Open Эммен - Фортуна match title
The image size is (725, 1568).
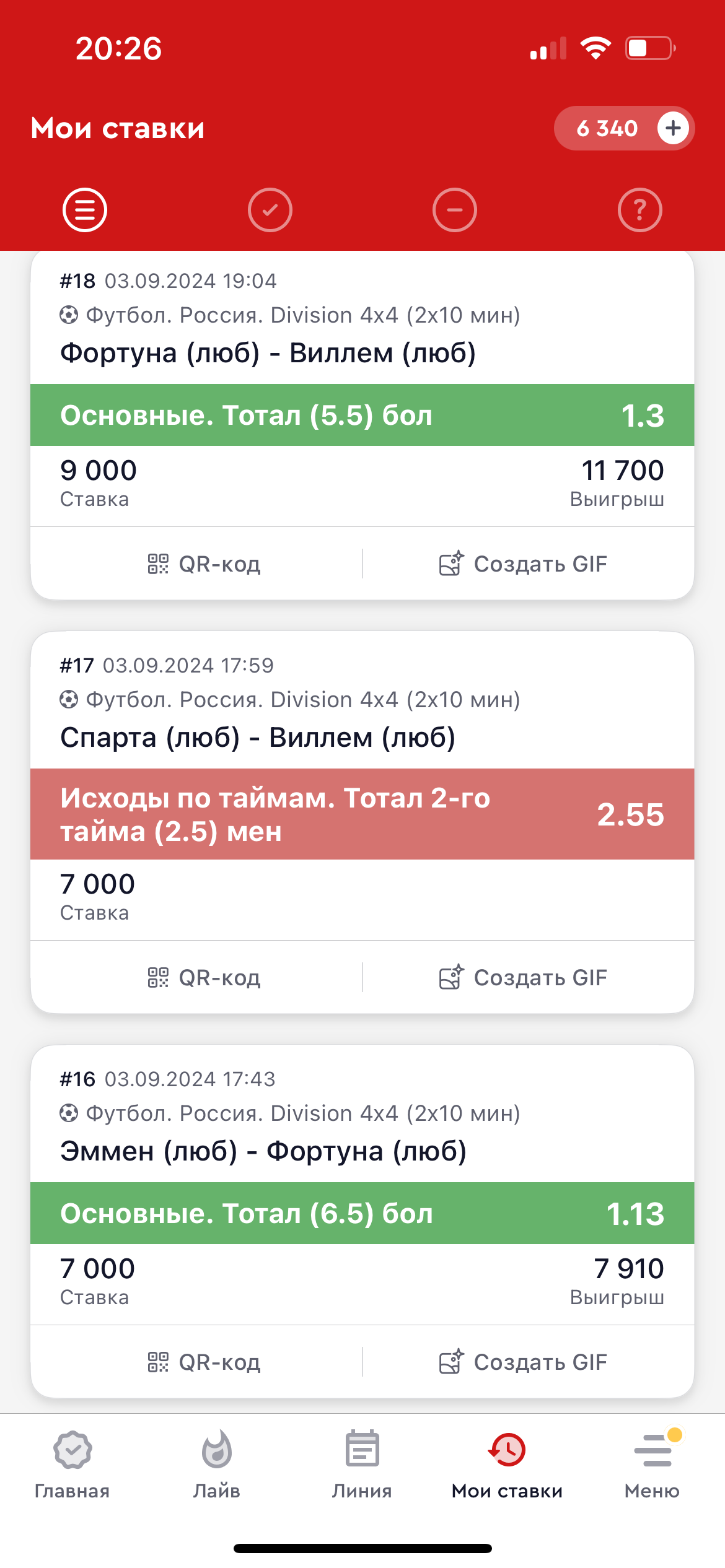point(263,1151)
